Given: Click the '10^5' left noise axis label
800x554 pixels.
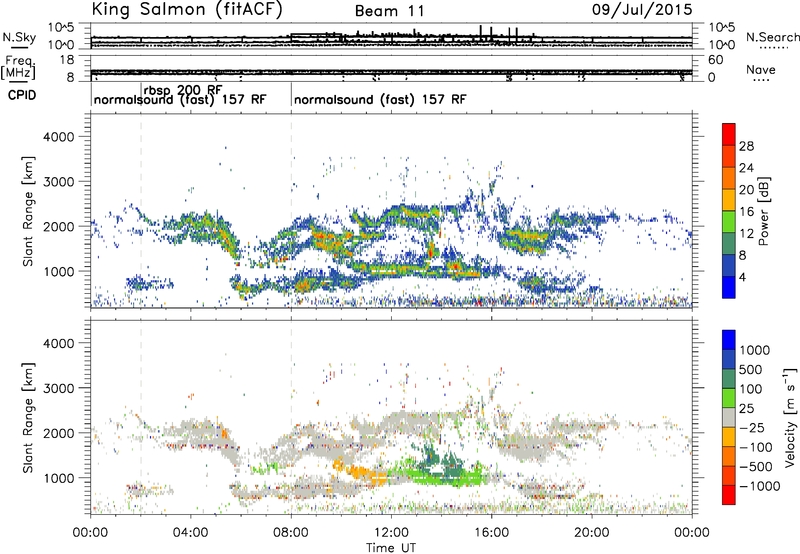Looking at the screenshot, I should (x=61, y=27).
